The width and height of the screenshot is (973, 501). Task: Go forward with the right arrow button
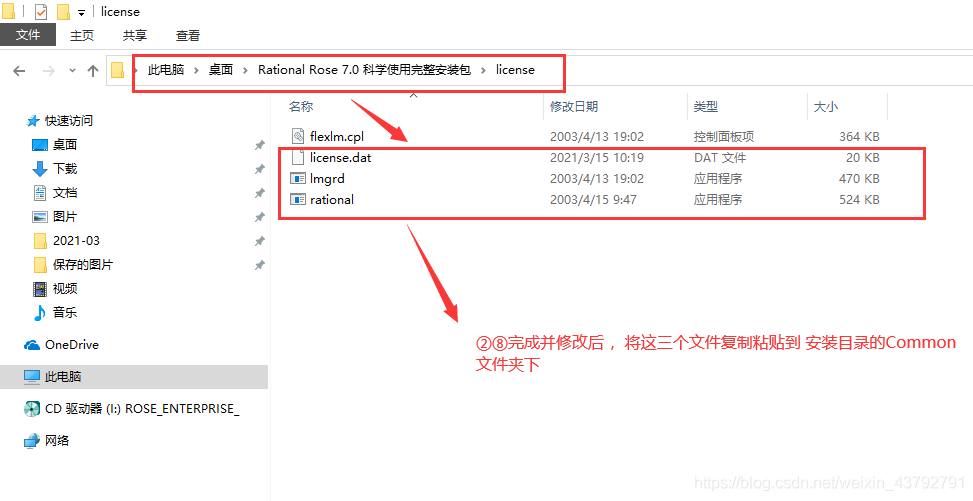click(x=48, y=71)
